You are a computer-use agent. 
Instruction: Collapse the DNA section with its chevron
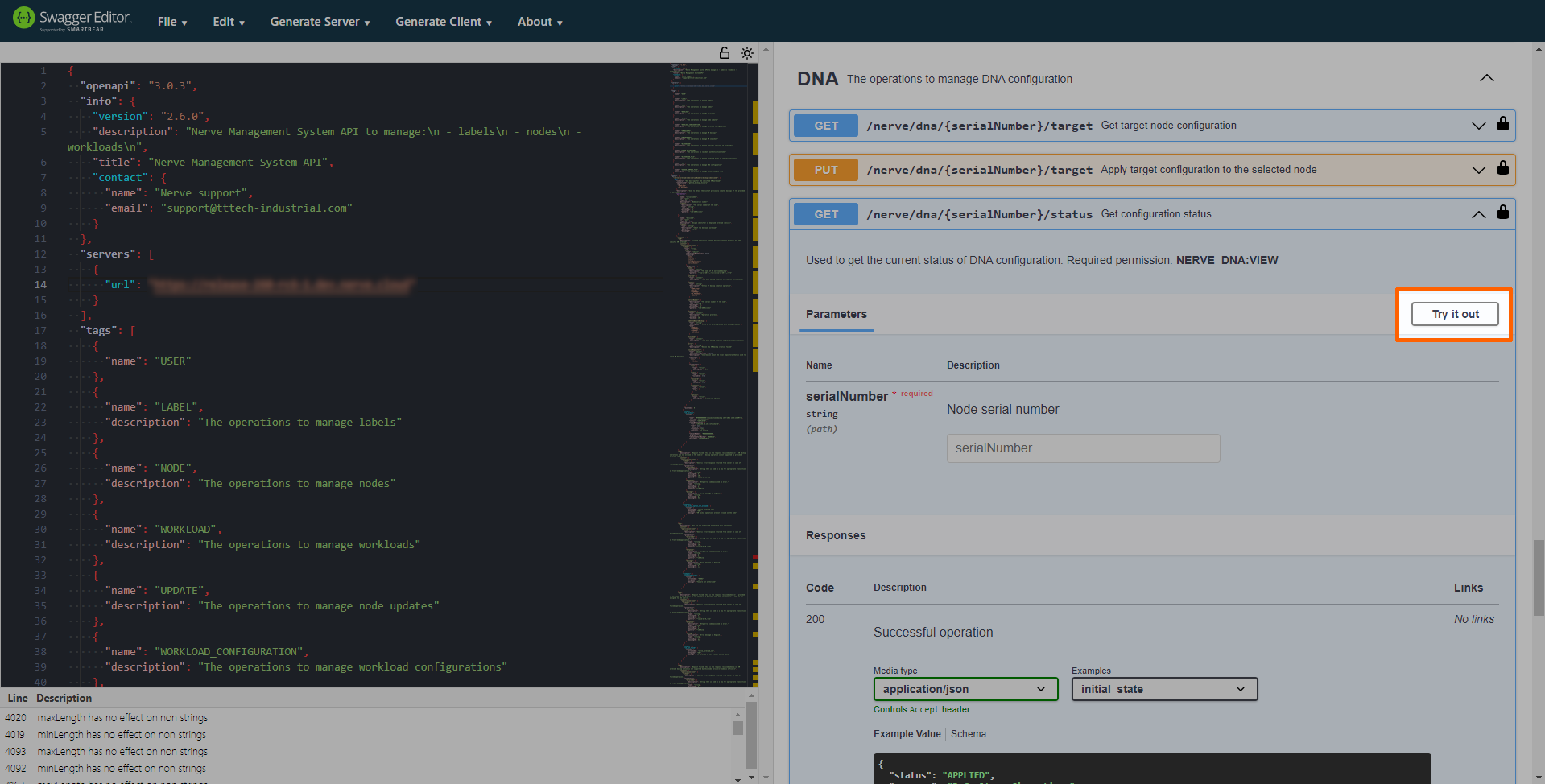coord(1486,78)
